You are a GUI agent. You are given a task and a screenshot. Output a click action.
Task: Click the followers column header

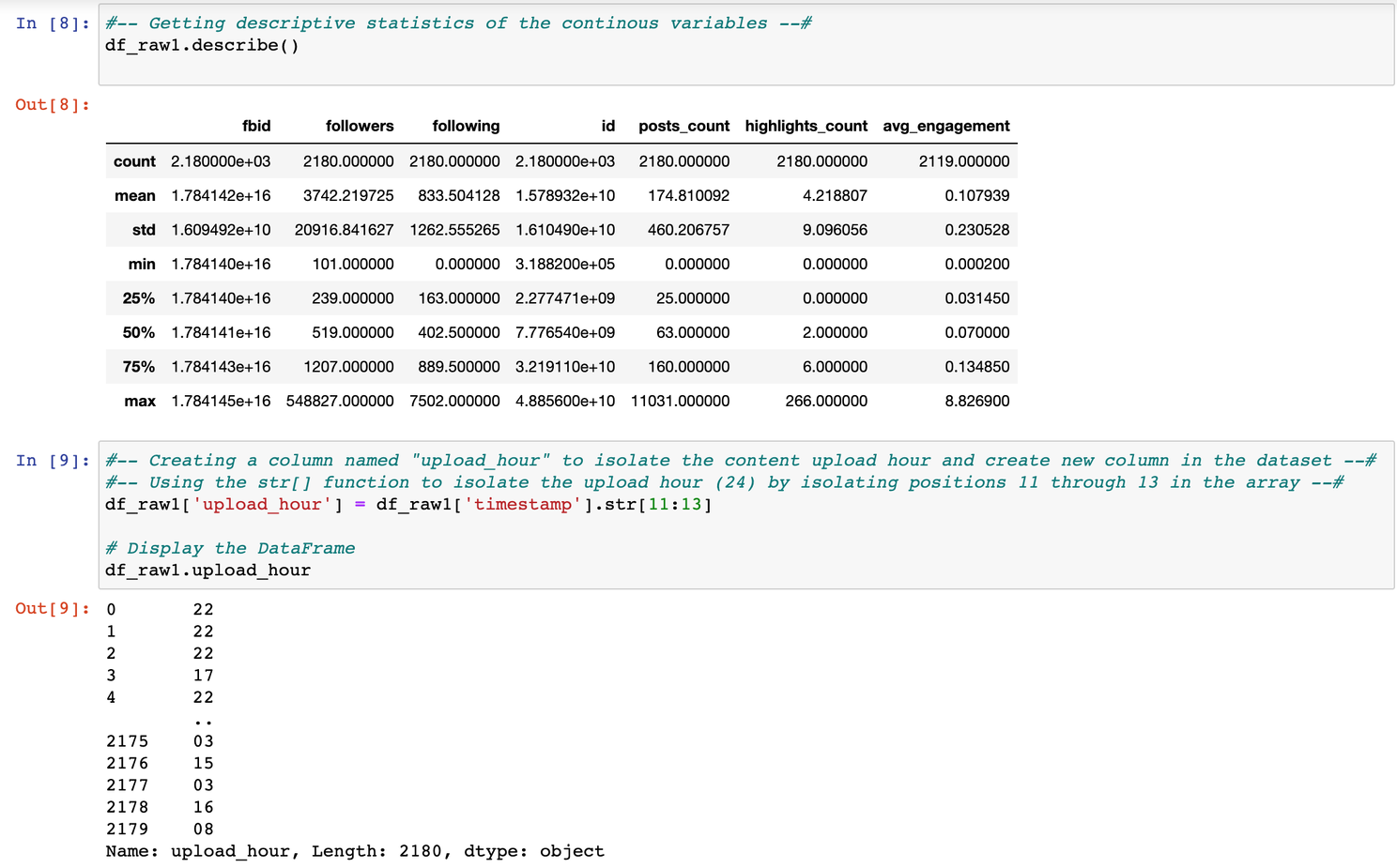coord(359,127)
